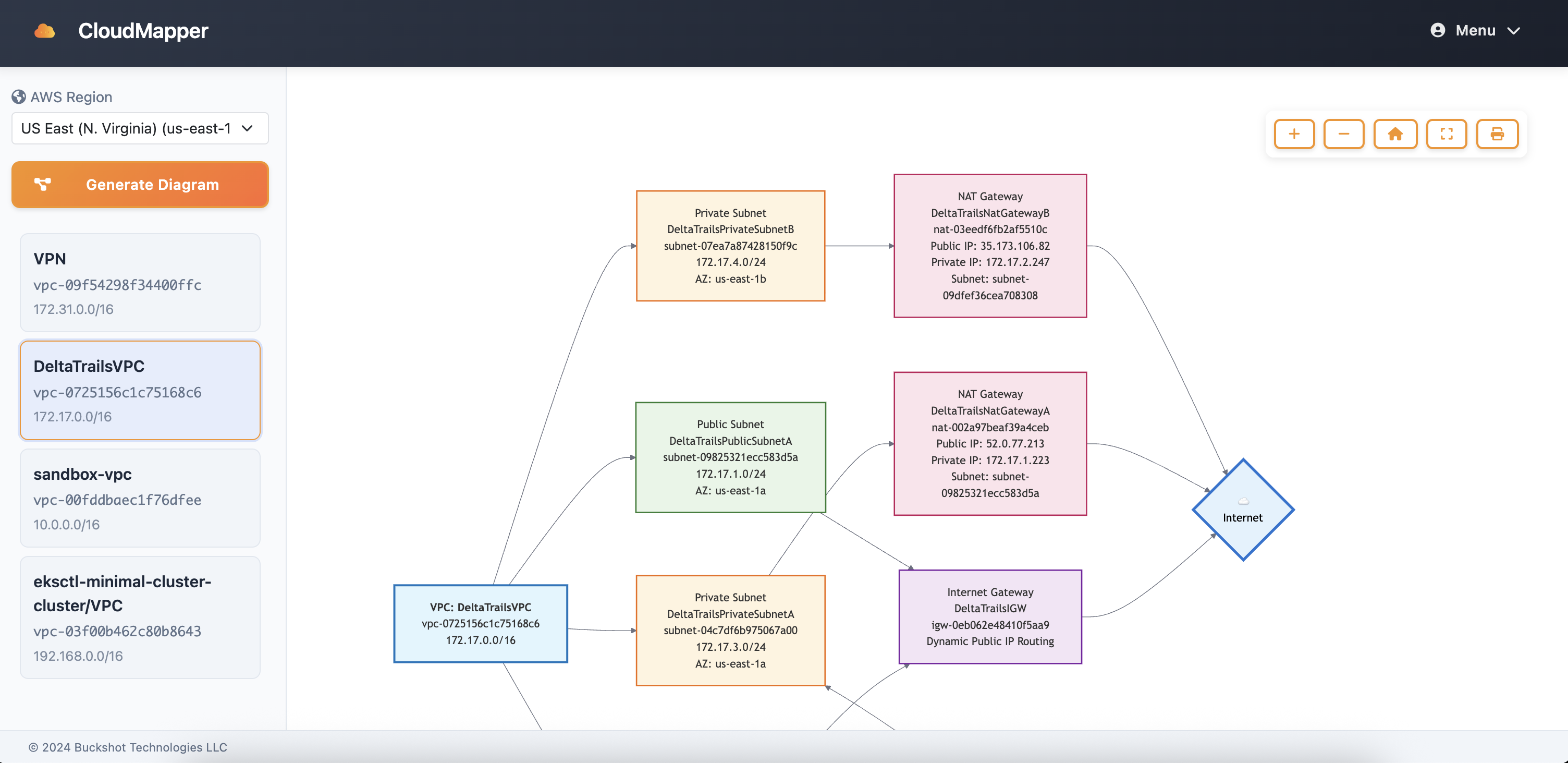The height and width of the screenshot is (763, 1568).
Task: Click the DeltaTrailsPublicSubnetA node
Action: (730, 457)
